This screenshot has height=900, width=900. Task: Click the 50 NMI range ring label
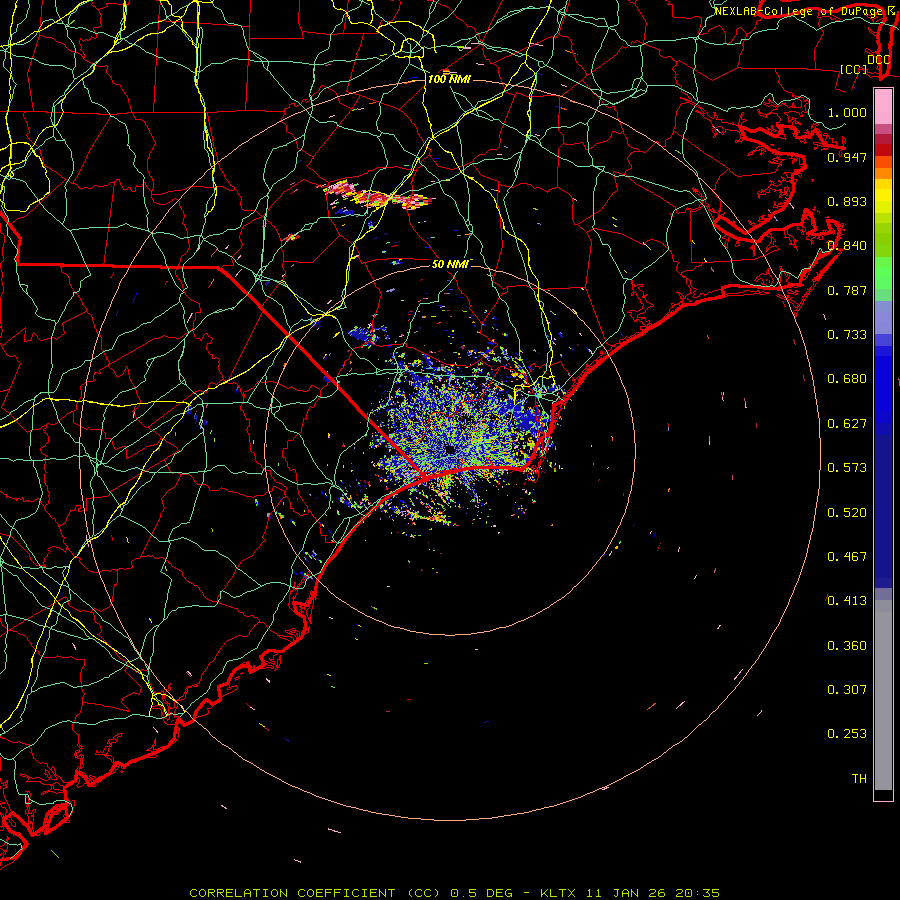tap(450, 263)
